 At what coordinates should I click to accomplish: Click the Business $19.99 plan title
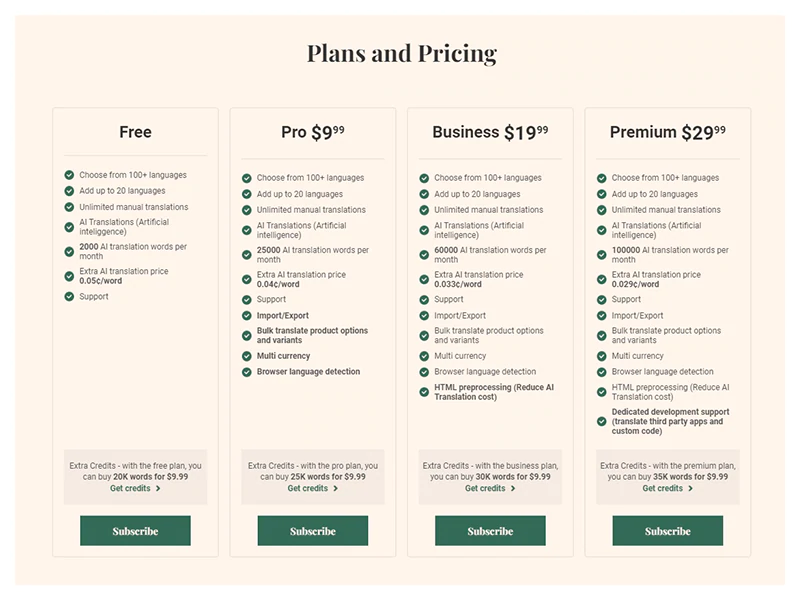click(x=490, y=132)
